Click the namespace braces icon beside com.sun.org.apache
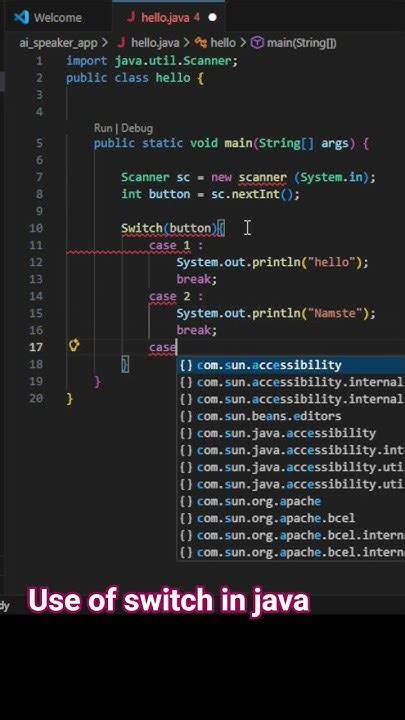The image size is (405, 720). pyautogui.click(x=186, y=501)
